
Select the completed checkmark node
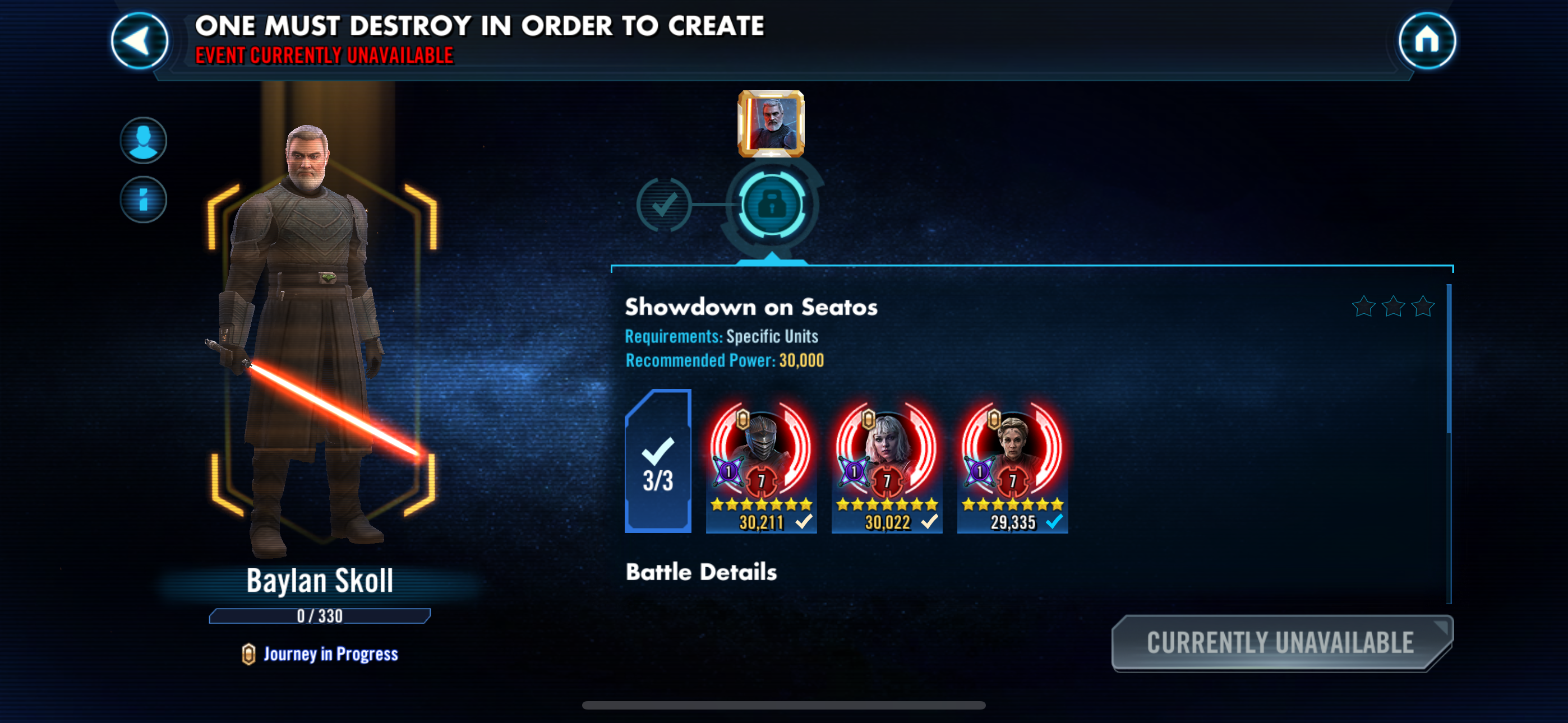point(663,205)
